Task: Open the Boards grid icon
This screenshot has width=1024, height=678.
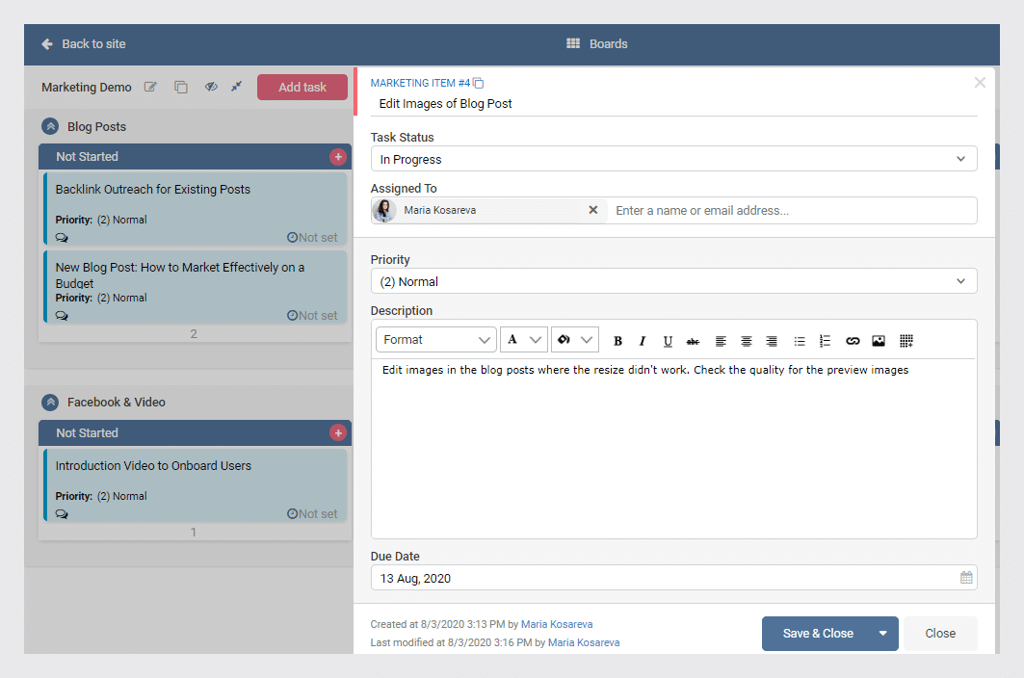Action: [573, 44]
